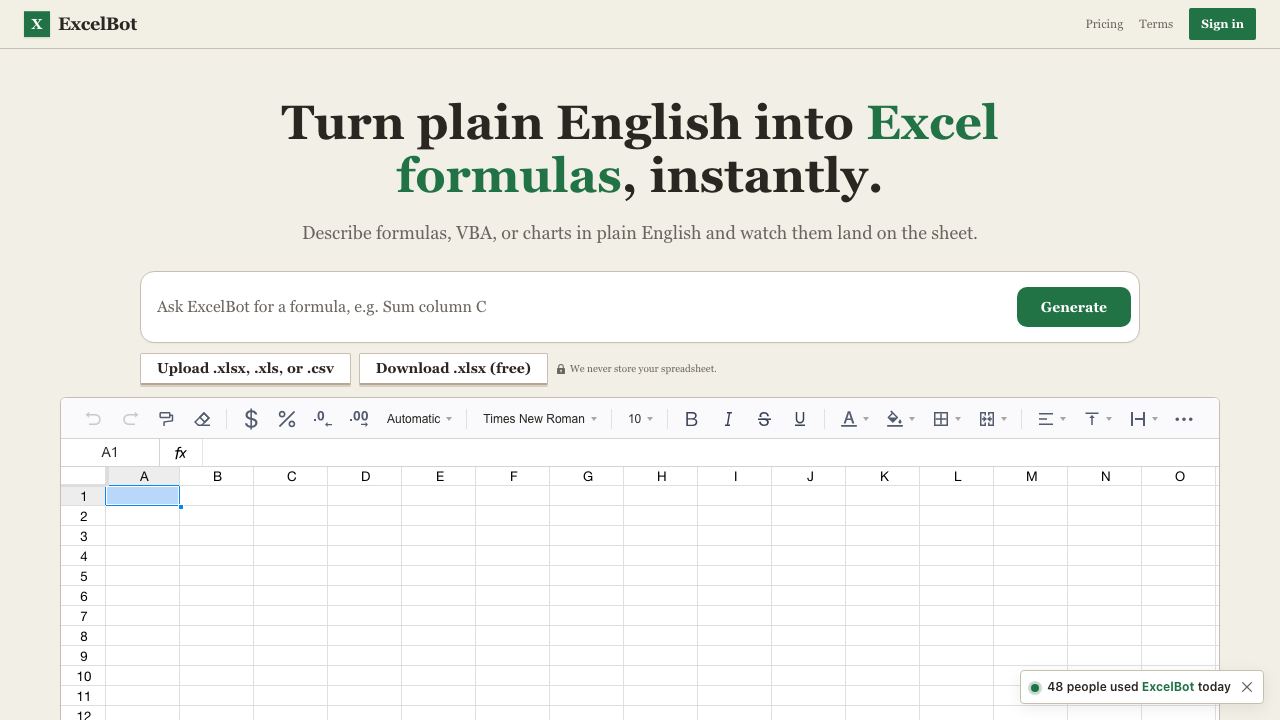The image size is (1280, 720).
Task: Click the text color icon
Action: 849,419
